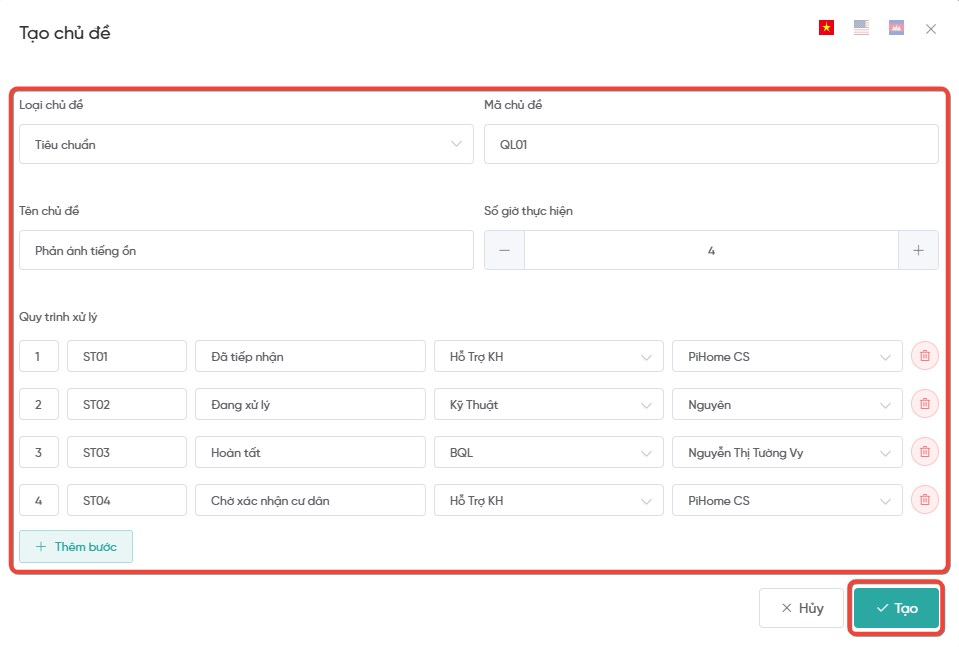Increase Số giờ thực hiện with plus
Image resolution: width=959 pixels, height=647 pixels.
pyautogui.click(x=918, y=250)
